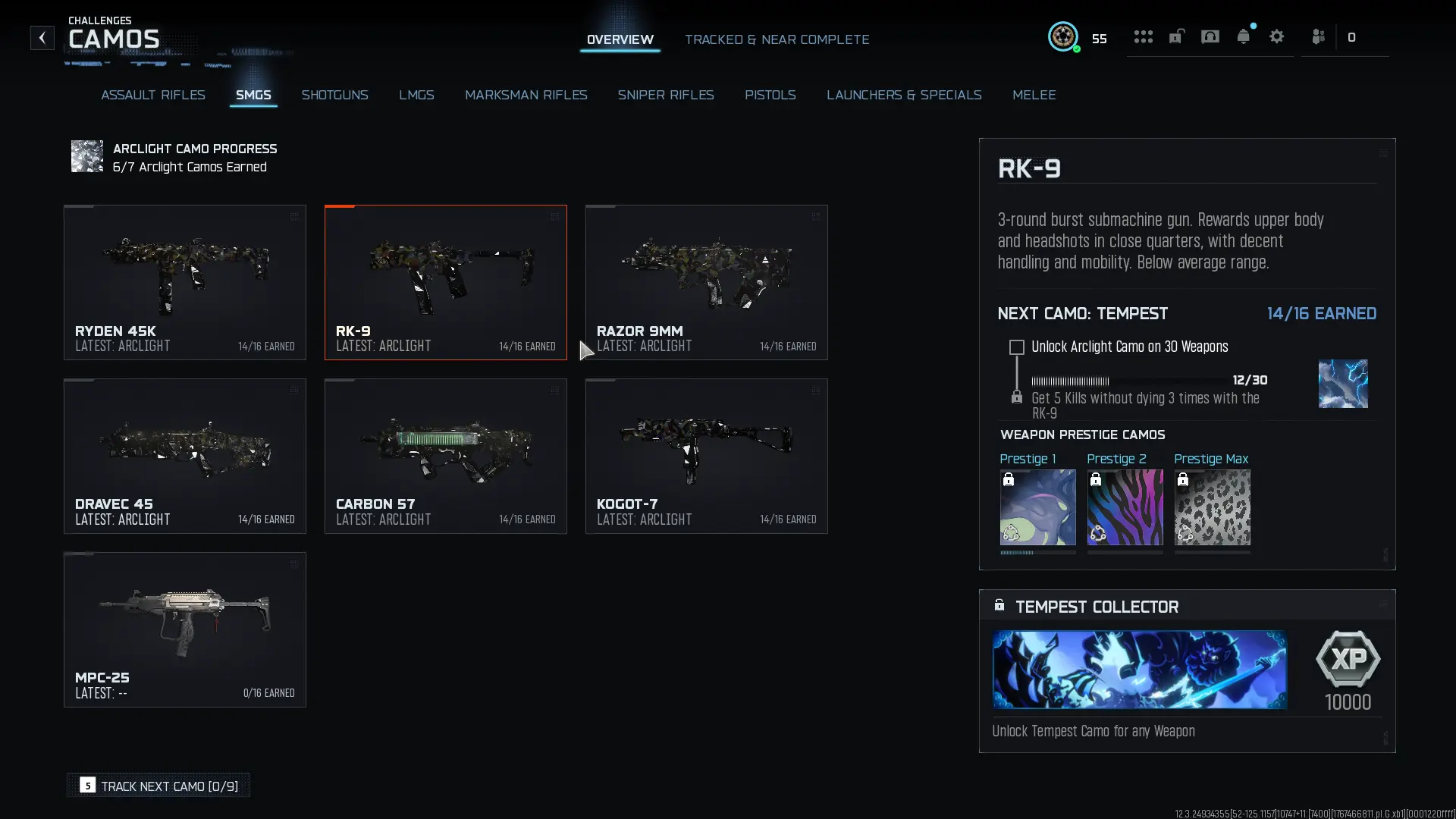
Task: Switch to the SNIPER RIFLES tab
Action: pos(666,95)
